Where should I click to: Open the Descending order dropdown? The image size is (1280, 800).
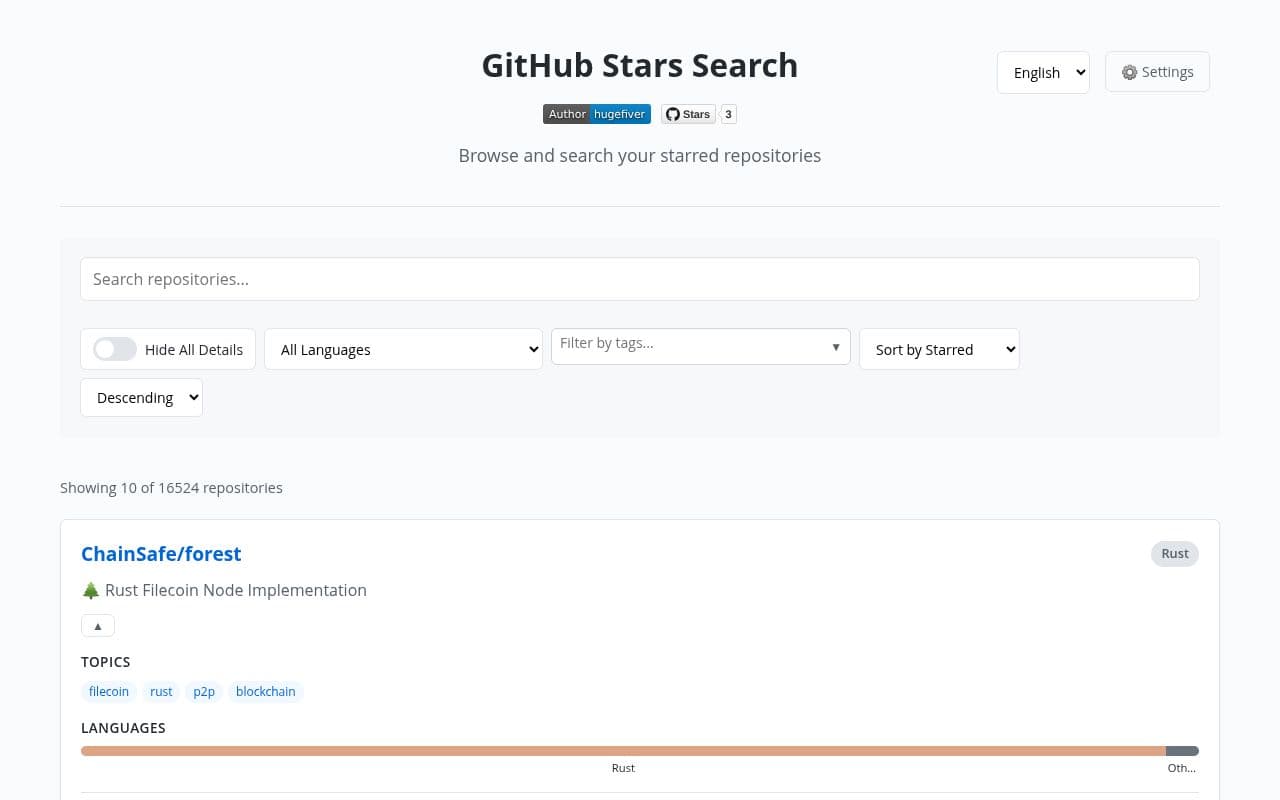point(141,397)
